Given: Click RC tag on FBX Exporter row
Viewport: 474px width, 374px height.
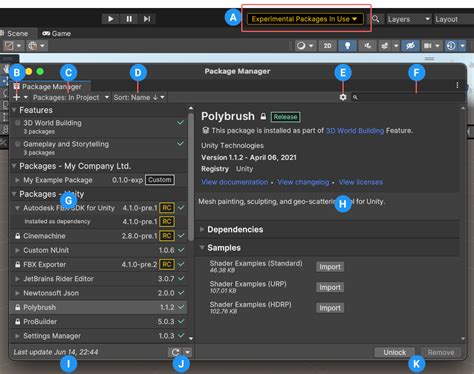Looking at the screenshot, I should click(167, 265).
